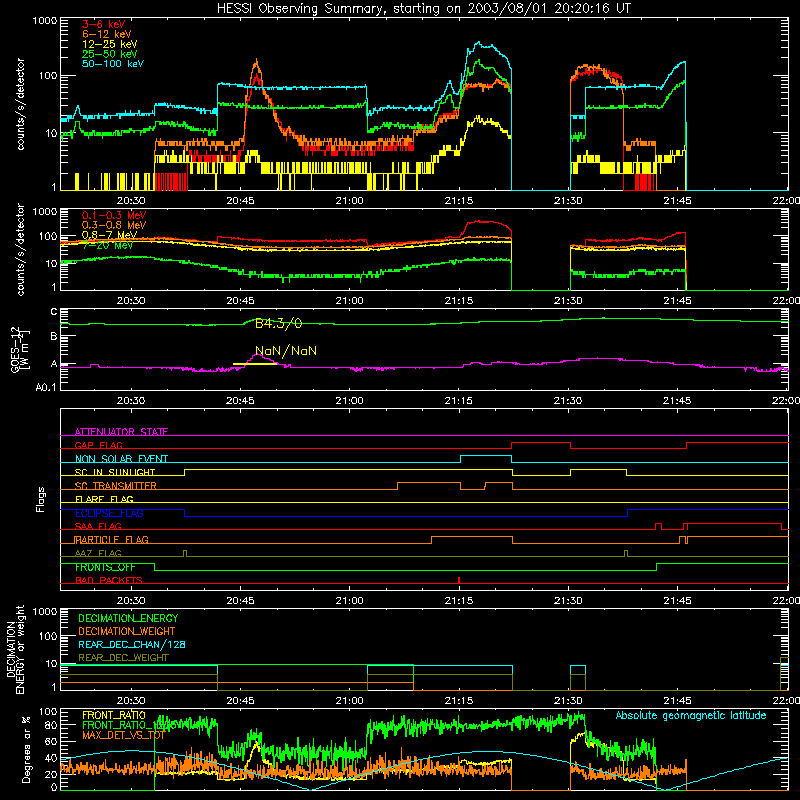Click the counts/s/detector axis title of top panel
800x800 pixels.
20,104
